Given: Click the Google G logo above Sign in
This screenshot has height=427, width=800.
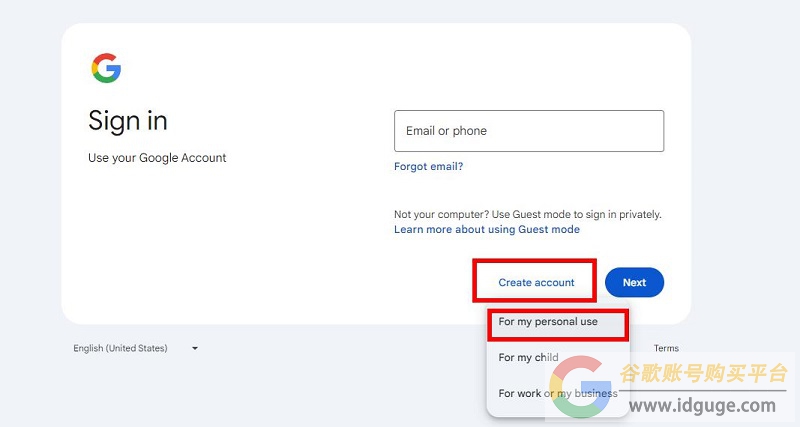Looking at the screenshot, I should pos(106,68).
